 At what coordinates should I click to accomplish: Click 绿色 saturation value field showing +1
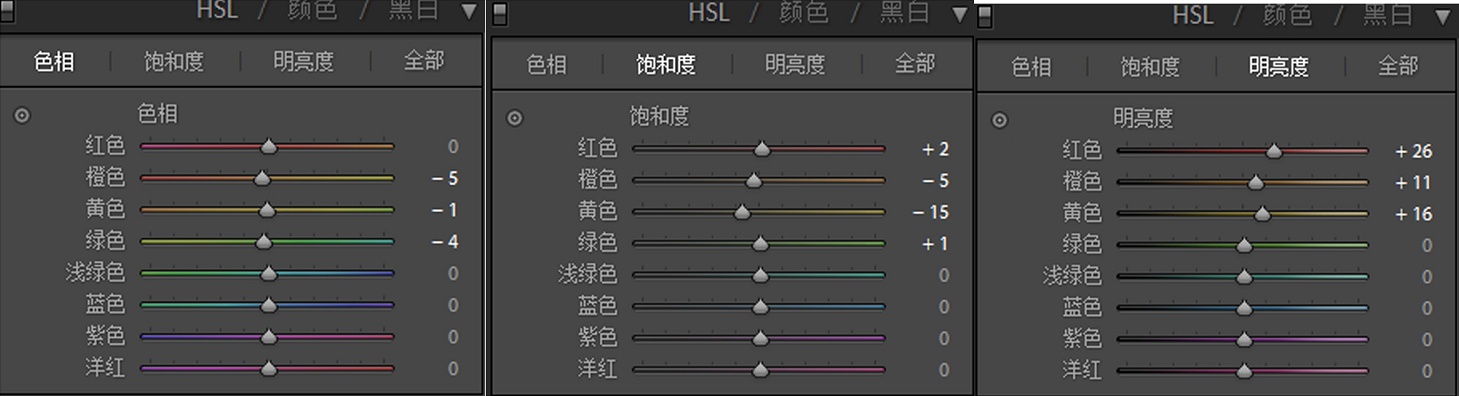(935, 244)
